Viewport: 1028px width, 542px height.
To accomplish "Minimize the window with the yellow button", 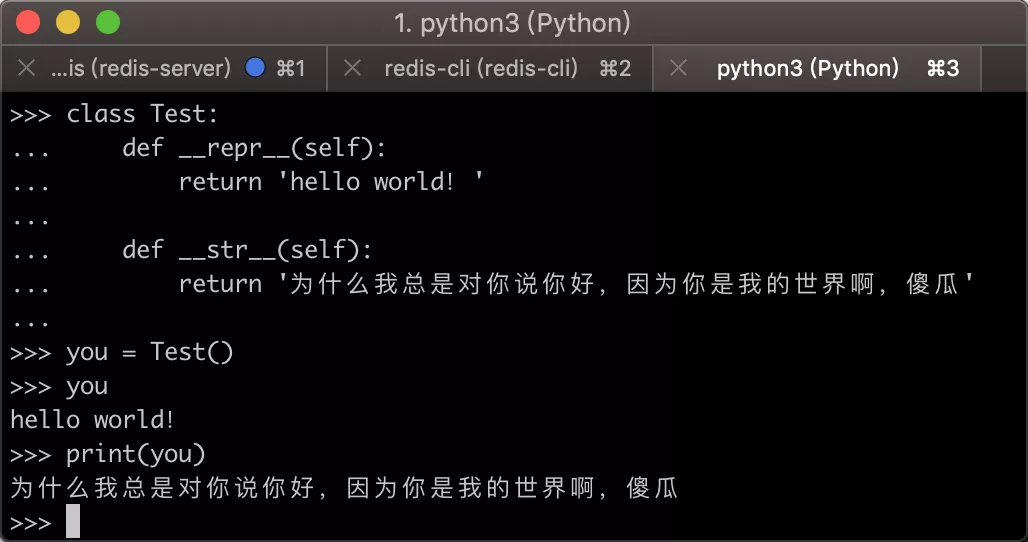I will pyautogui.click(x=68, y=22).
